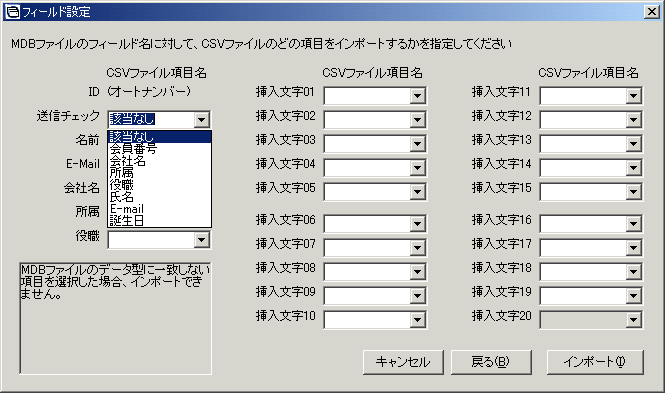Close the フィールド設定 dialog

coord(651,12)
